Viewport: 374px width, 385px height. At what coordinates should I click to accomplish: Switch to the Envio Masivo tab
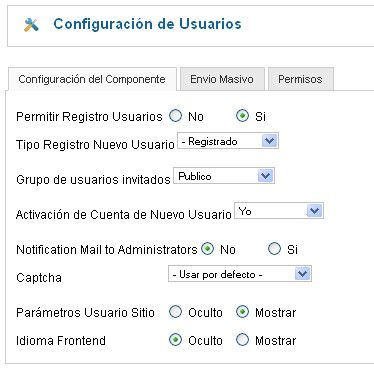pyautogui.click(x=222, y=79)
